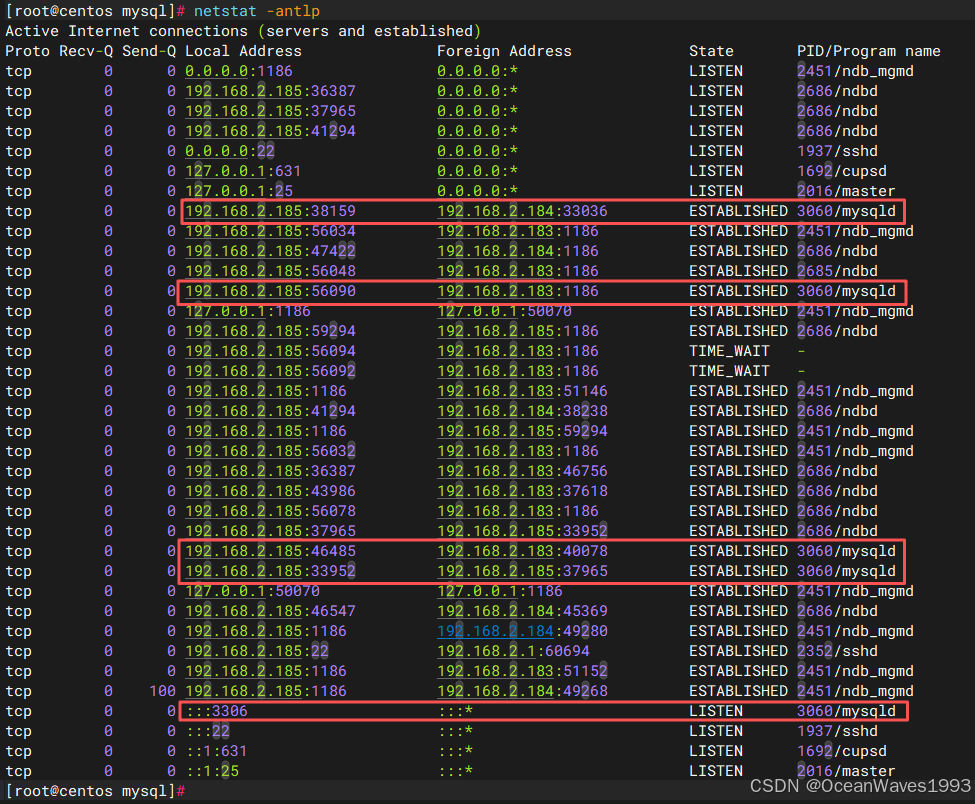Click the Send-Q value 100

coord(163,691)
